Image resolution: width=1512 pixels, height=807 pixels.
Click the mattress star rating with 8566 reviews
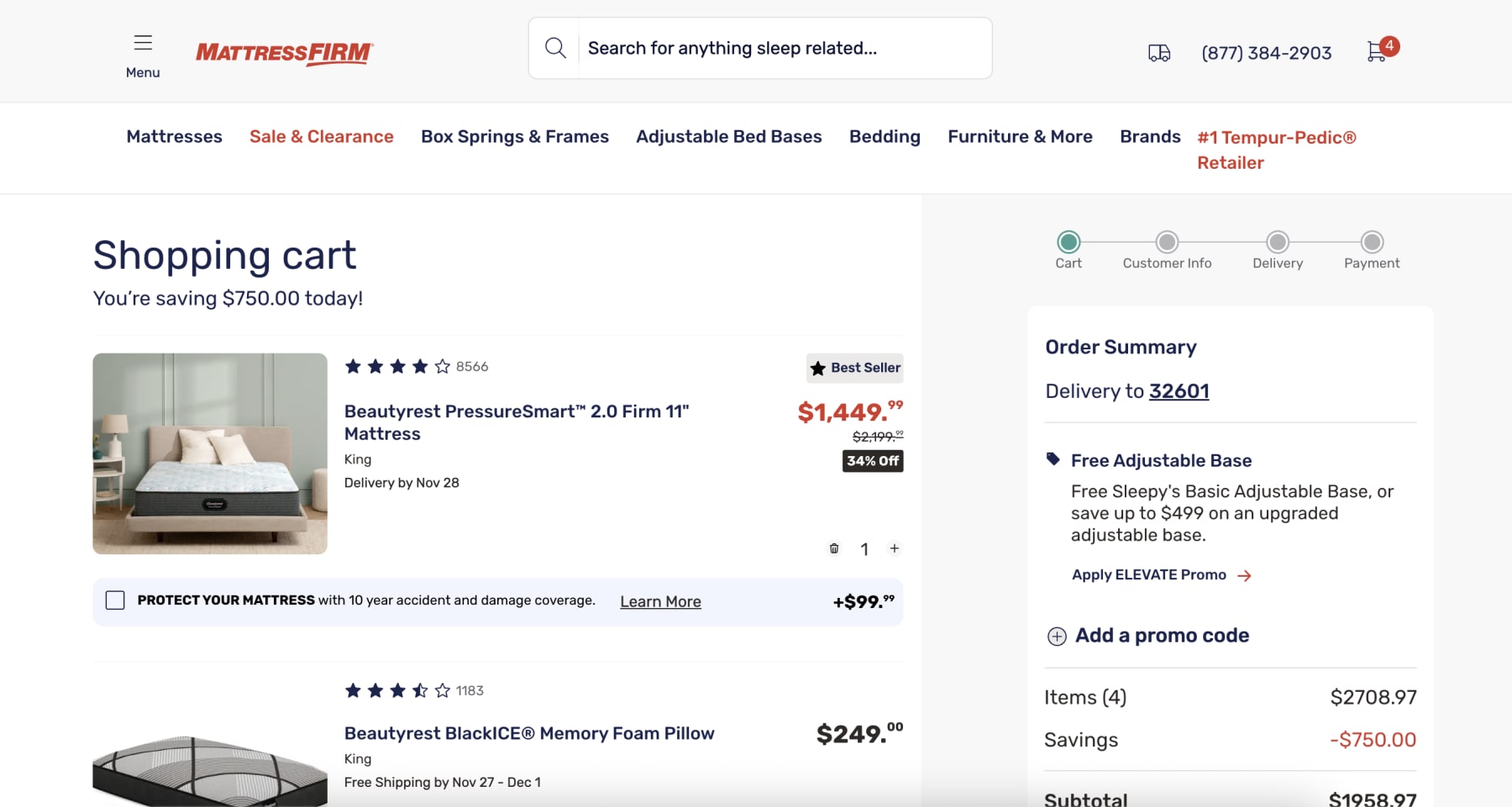[x=396, y=366]
